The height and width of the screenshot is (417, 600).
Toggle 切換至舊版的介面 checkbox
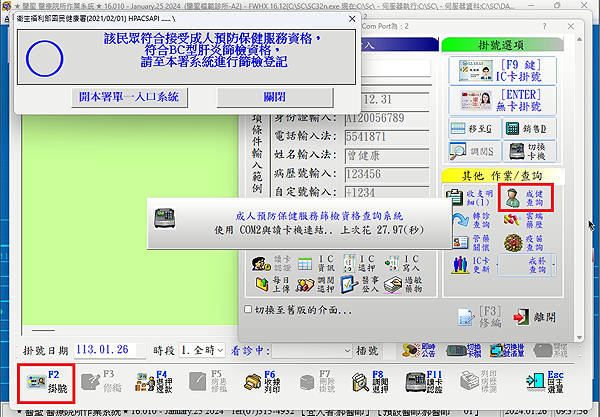[x=250, y=311]
